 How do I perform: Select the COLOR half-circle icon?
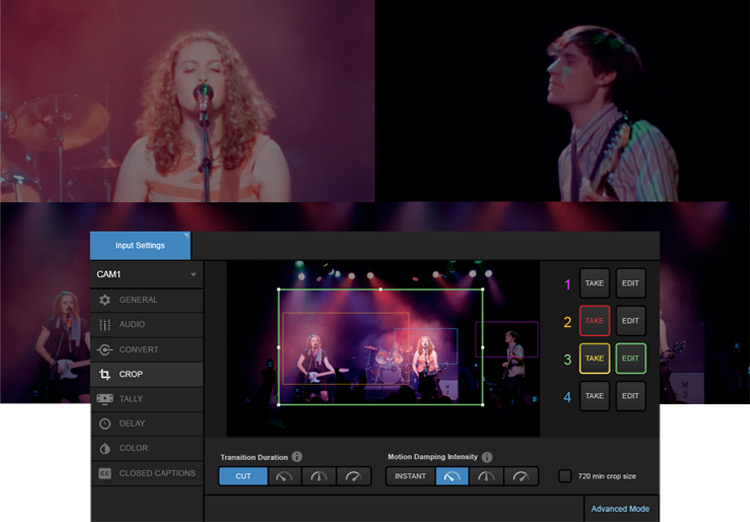point(105,448)
